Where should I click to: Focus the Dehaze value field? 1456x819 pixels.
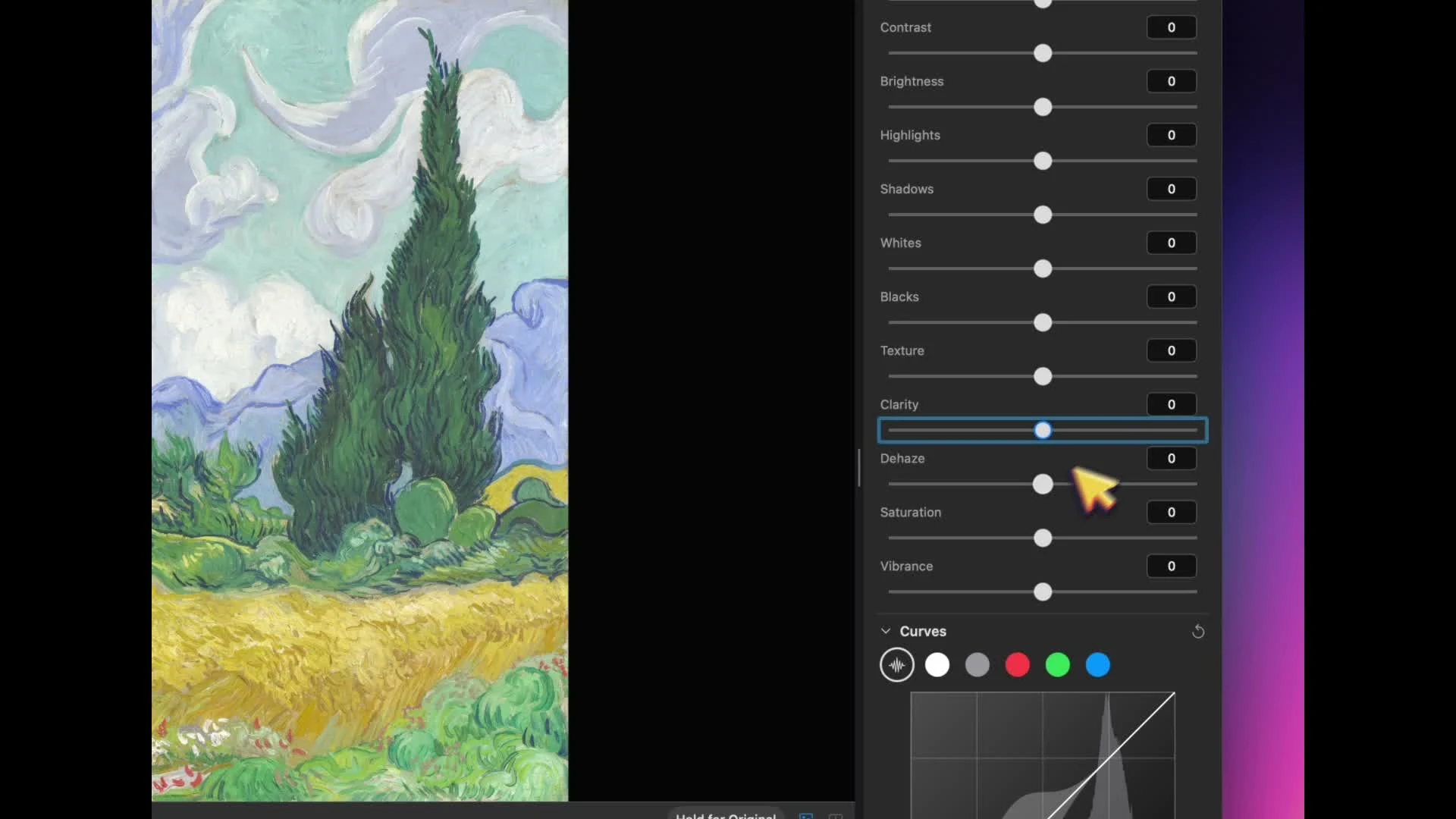click(1172, 458)
